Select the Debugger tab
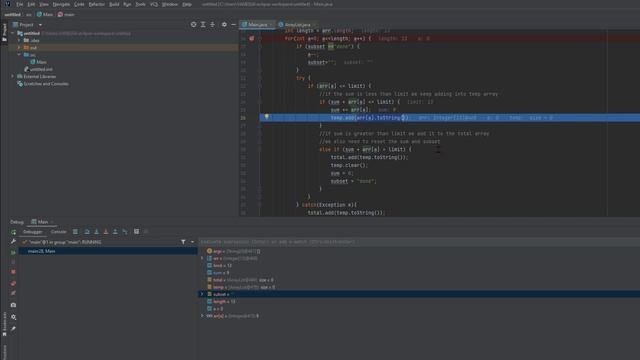The height and width of the screenshot is (360, 640). (33, 232)
